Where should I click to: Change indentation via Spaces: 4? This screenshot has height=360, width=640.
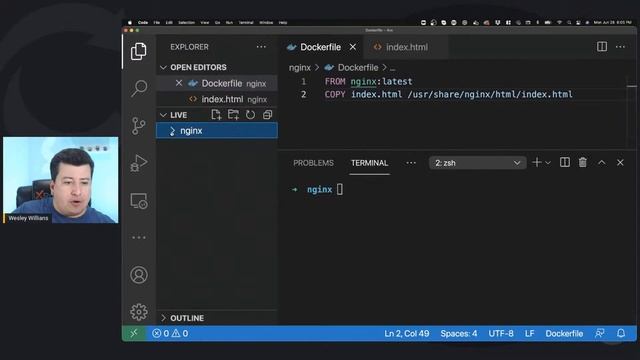point(458,333)
